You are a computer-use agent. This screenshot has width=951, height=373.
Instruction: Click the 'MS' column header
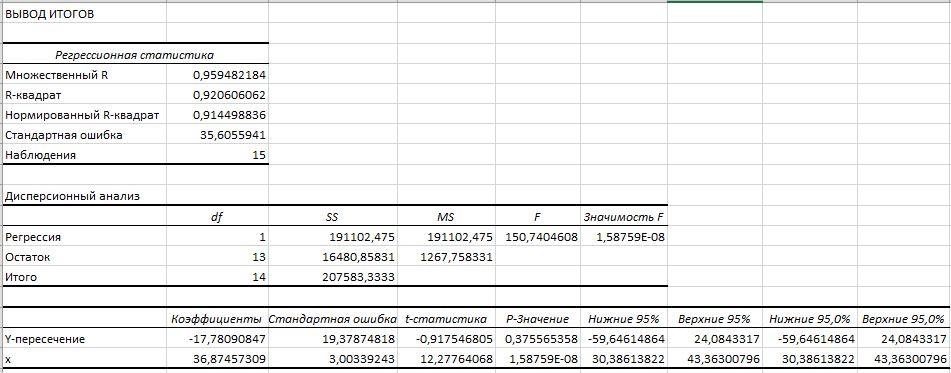coord(446,216)
